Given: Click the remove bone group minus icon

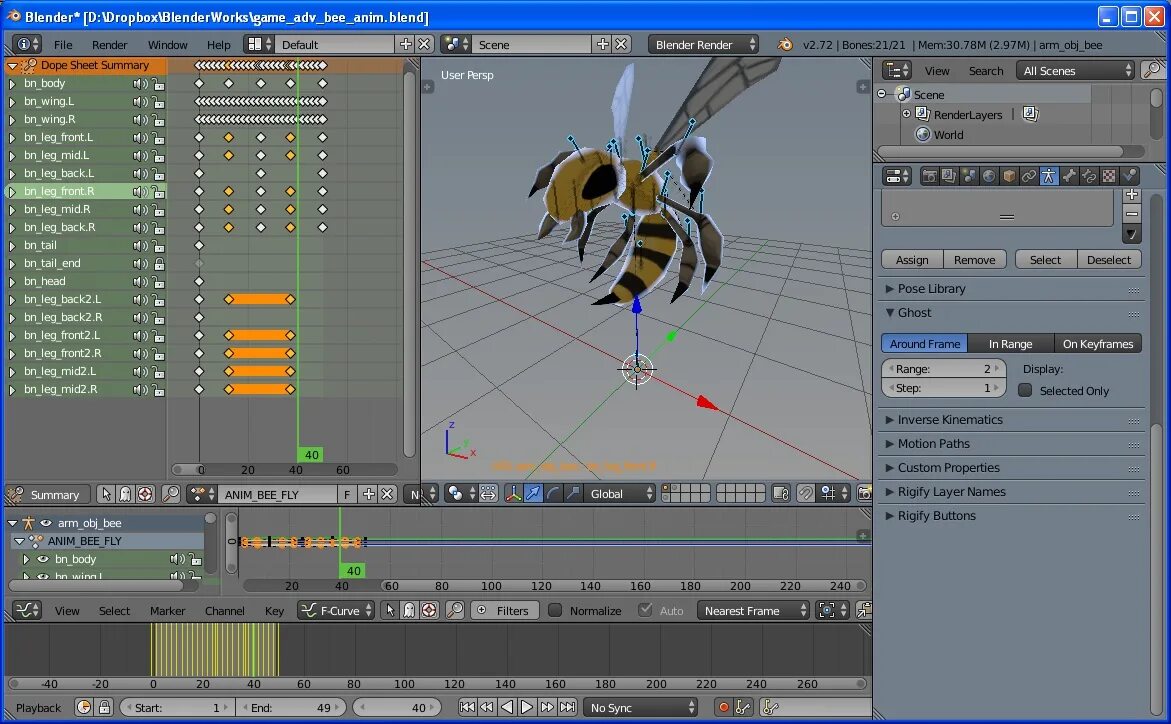Looking at the screenshot, I should tap(1132, 214).
